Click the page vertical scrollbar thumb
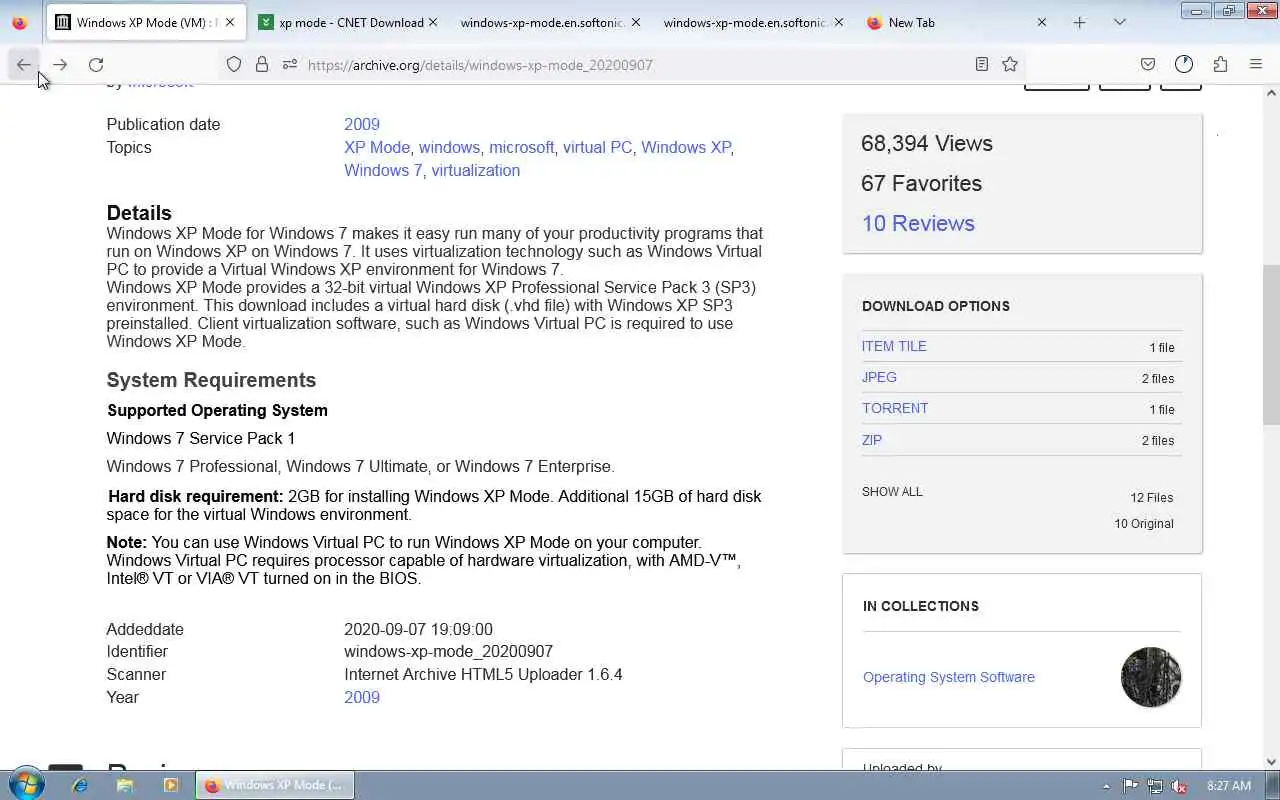The image size is (1280, 800). [x=1271, y=345]
